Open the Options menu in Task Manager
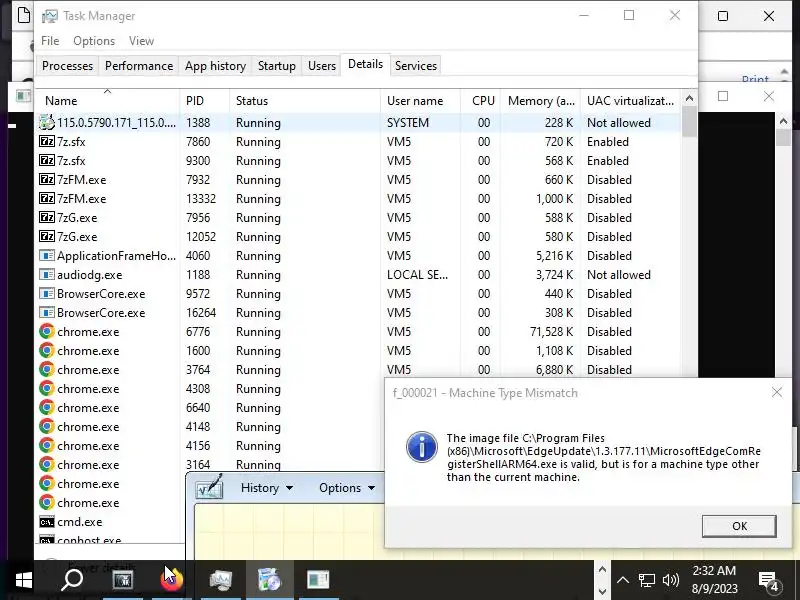800x600 pixels. (94, 41)
